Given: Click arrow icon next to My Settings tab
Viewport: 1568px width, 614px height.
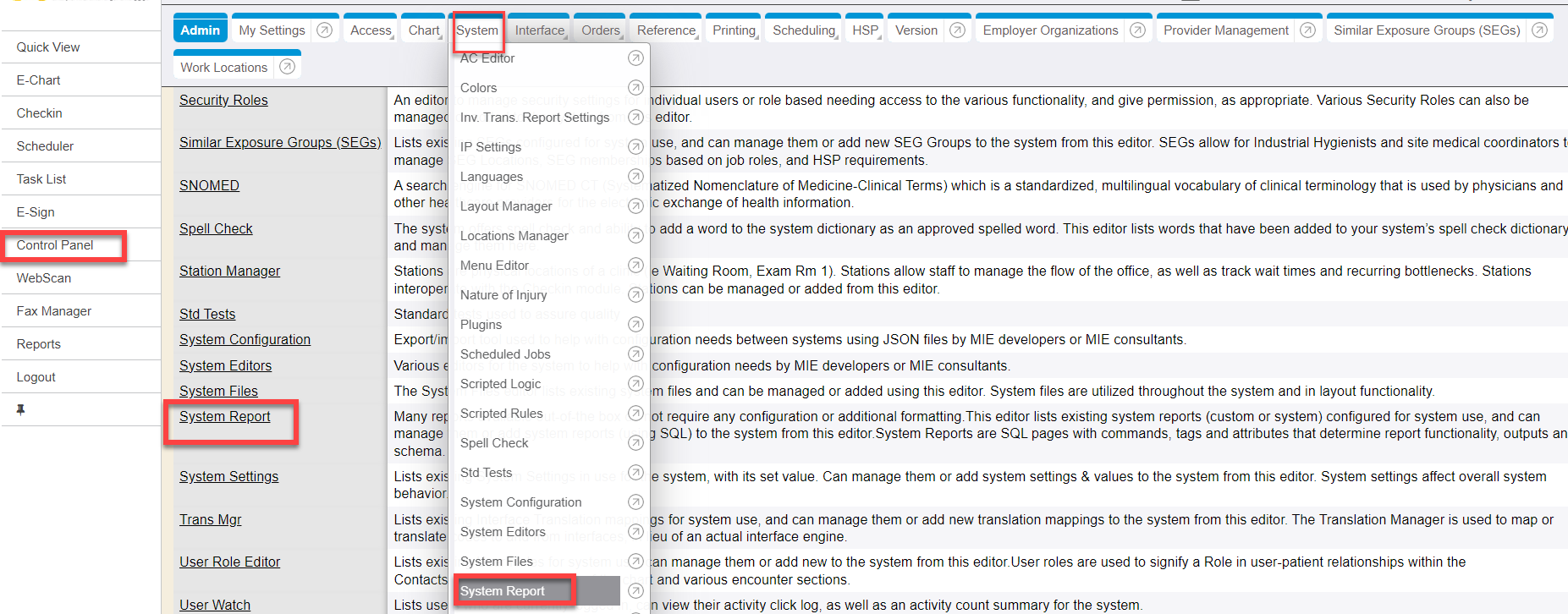Looking at the screenshot, I should click(324, 30).
